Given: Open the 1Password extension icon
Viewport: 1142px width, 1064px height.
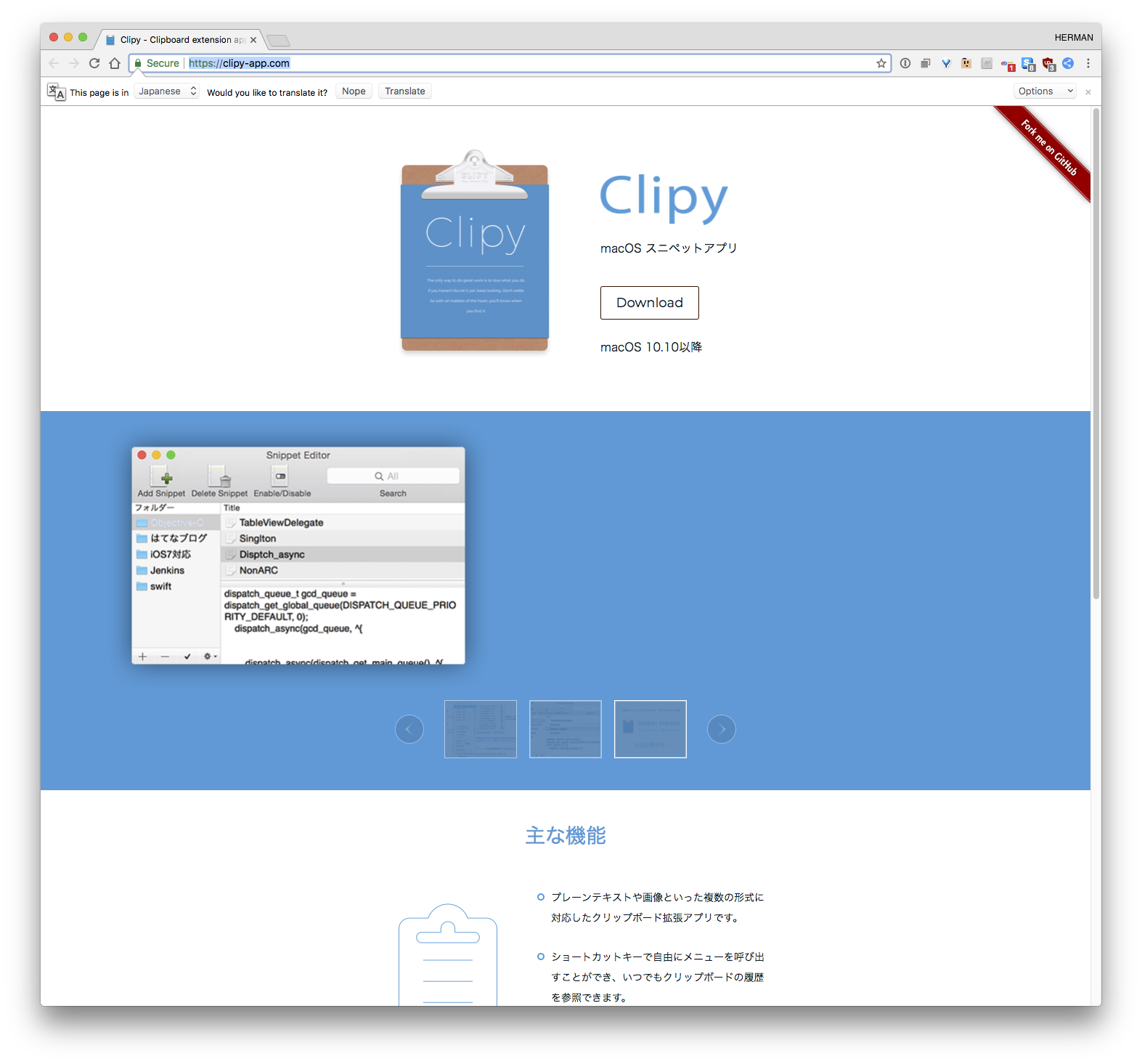Looking at the screenshot, I should [x=905, y=63].
